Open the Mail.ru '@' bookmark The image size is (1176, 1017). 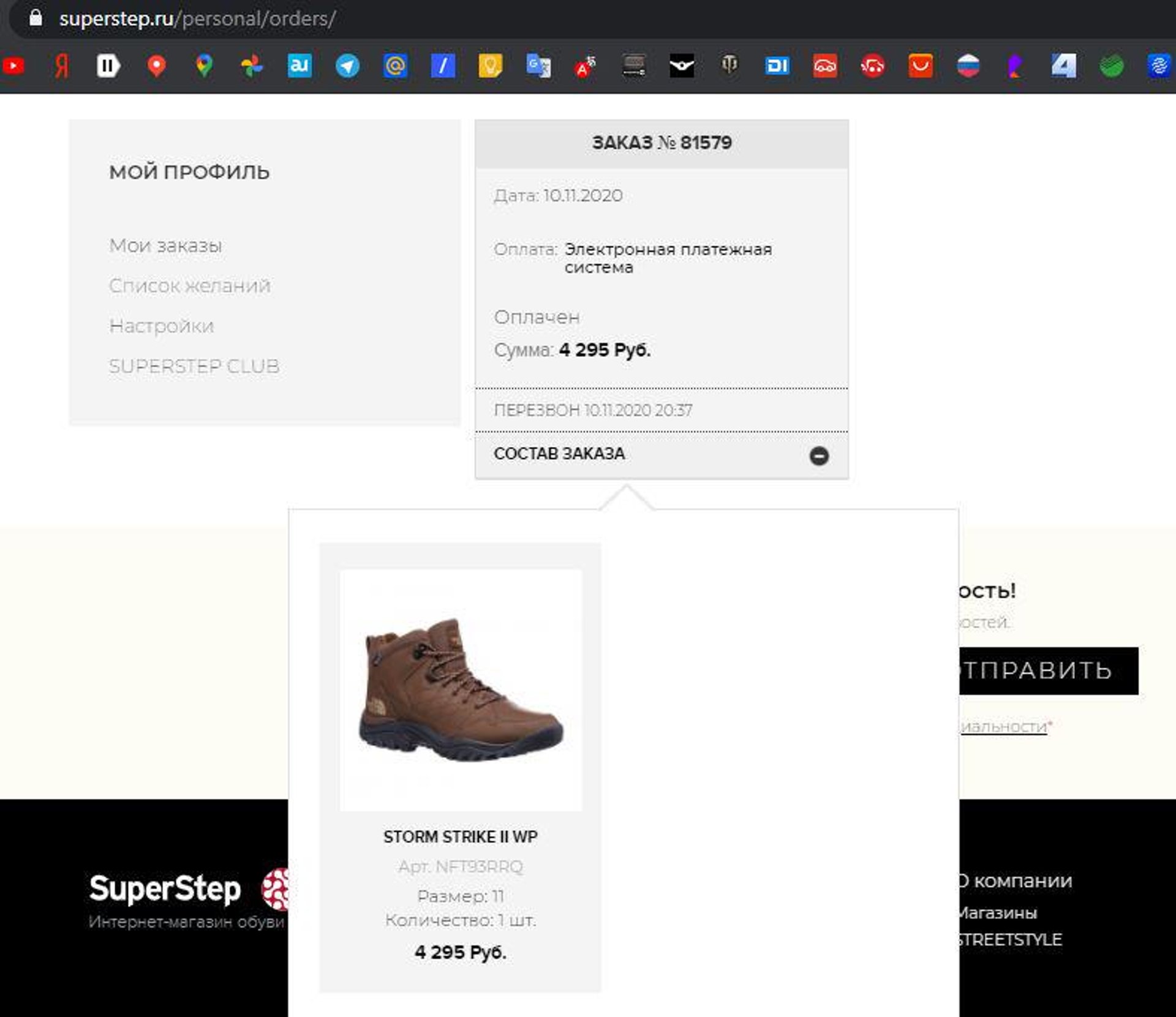[395, 66]
